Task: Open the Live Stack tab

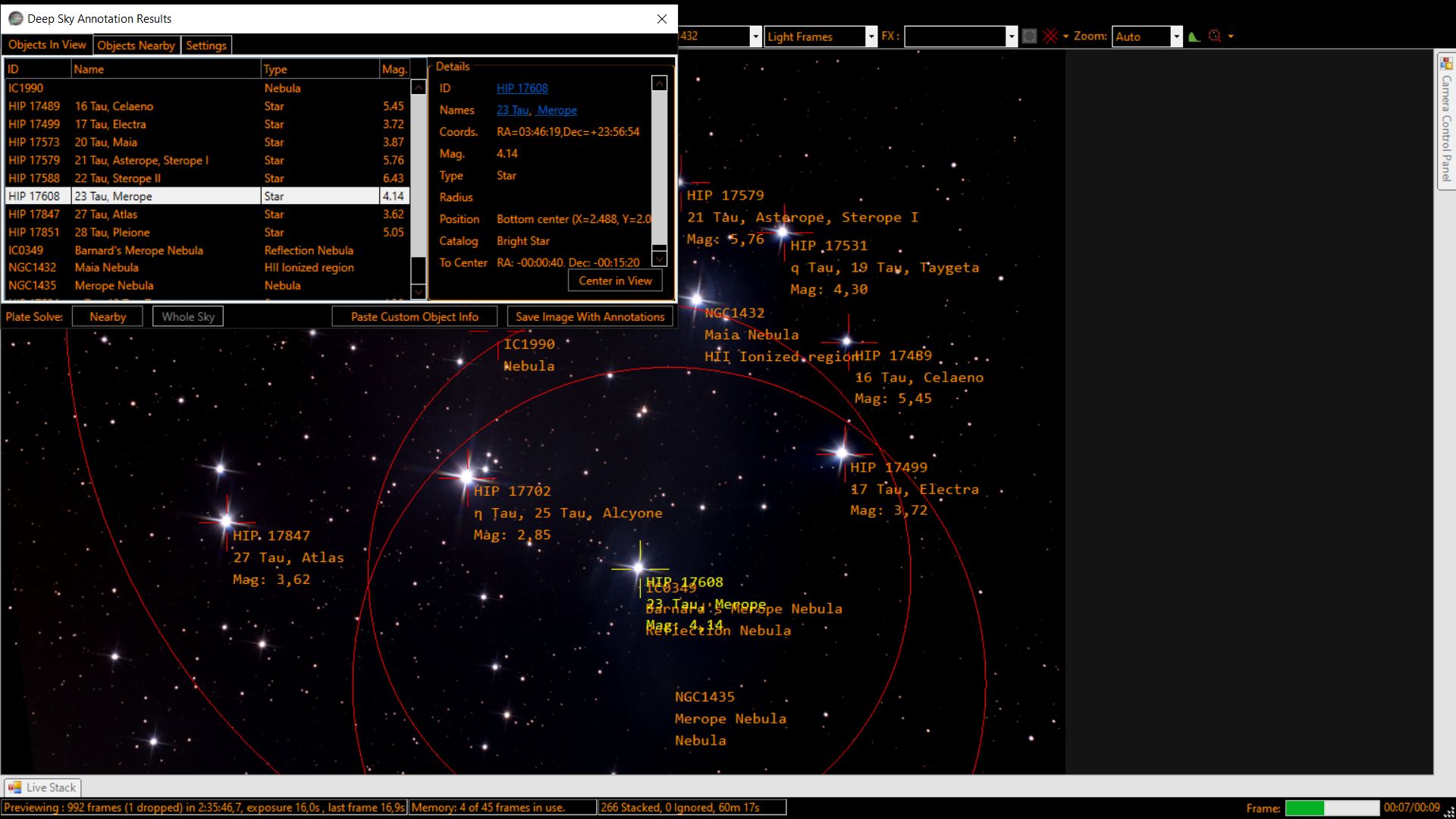Action: [x=42, y=787]
